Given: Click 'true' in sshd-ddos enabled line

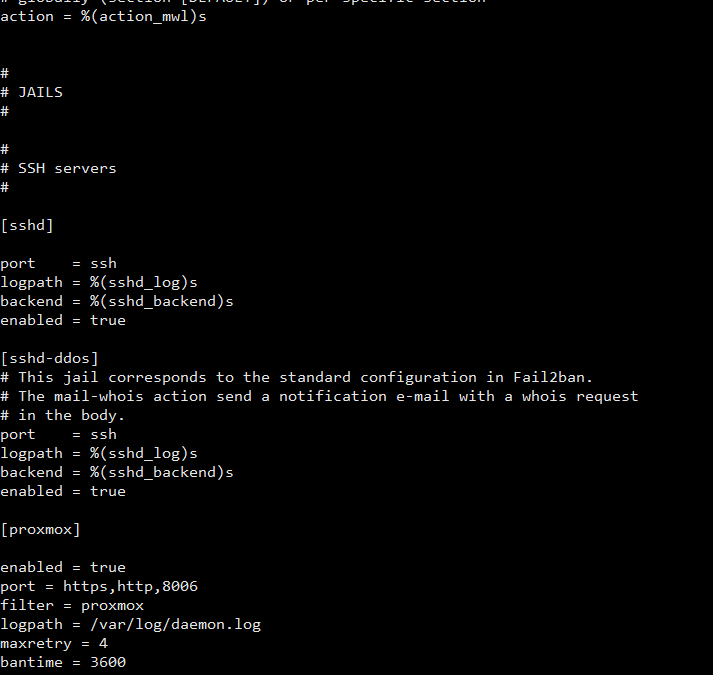Looking at the screenshot, I should 108,491.
